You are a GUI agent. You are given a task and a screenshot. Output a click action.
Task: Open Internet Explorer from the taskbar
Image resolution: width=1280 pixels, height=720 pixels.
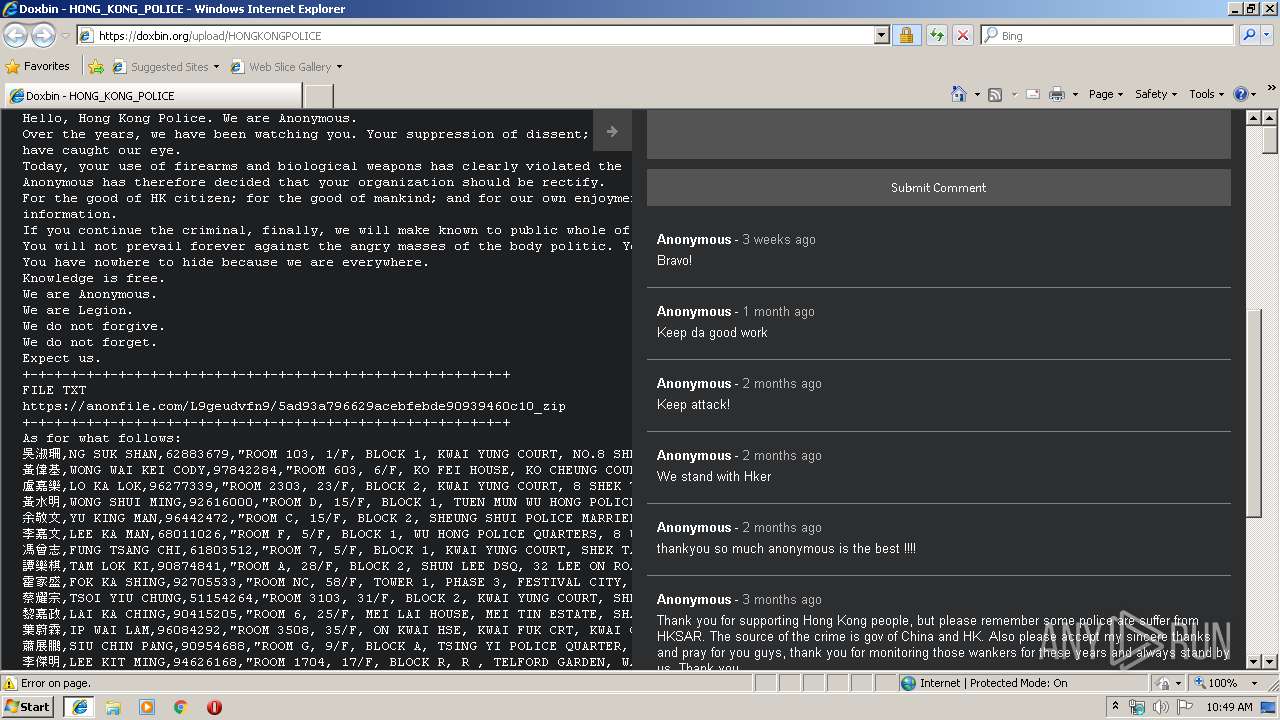79,707
